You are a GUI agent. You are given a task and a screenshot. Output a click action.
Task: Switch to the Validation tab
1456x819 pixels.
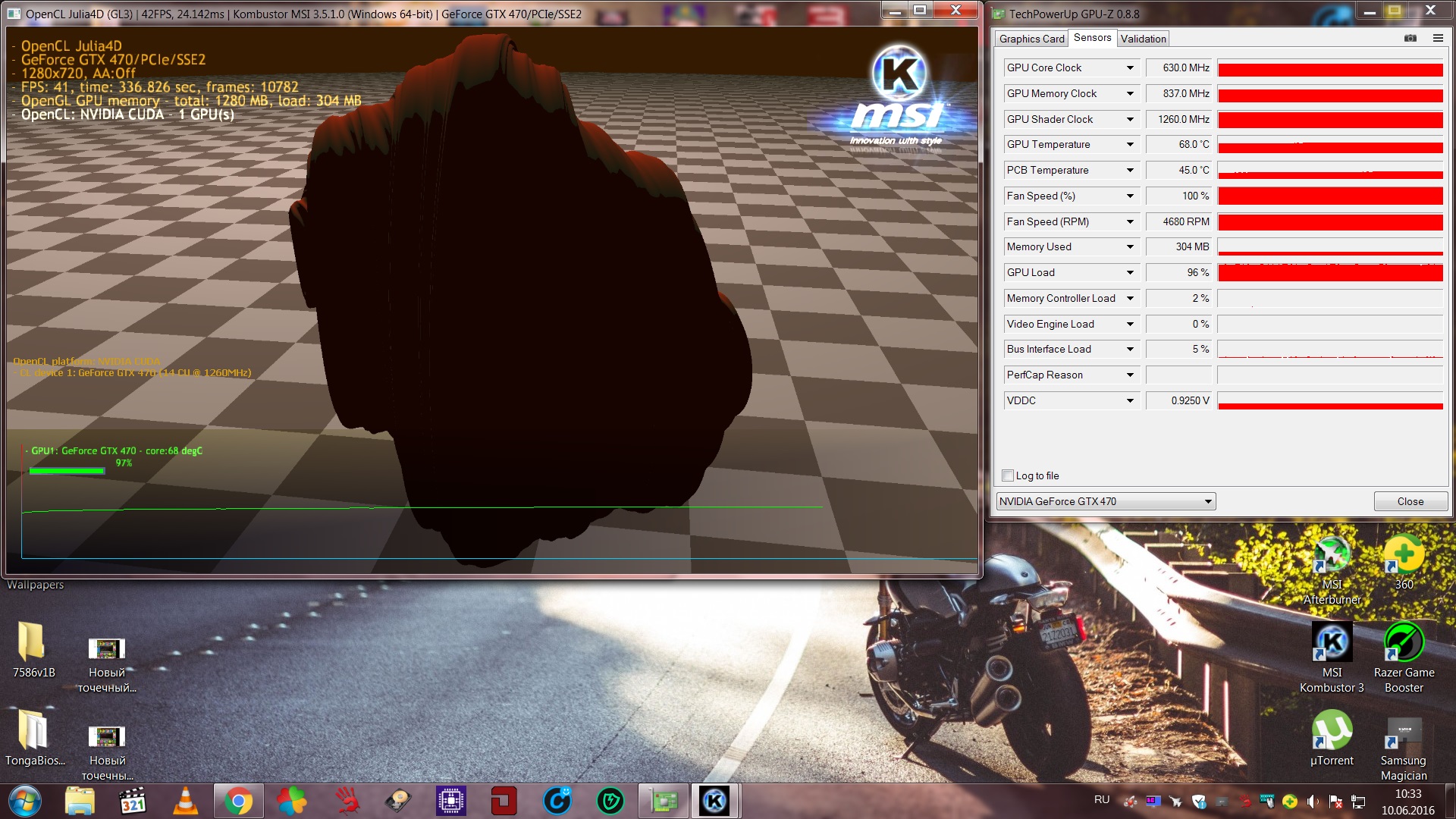tap(1143, 39)
